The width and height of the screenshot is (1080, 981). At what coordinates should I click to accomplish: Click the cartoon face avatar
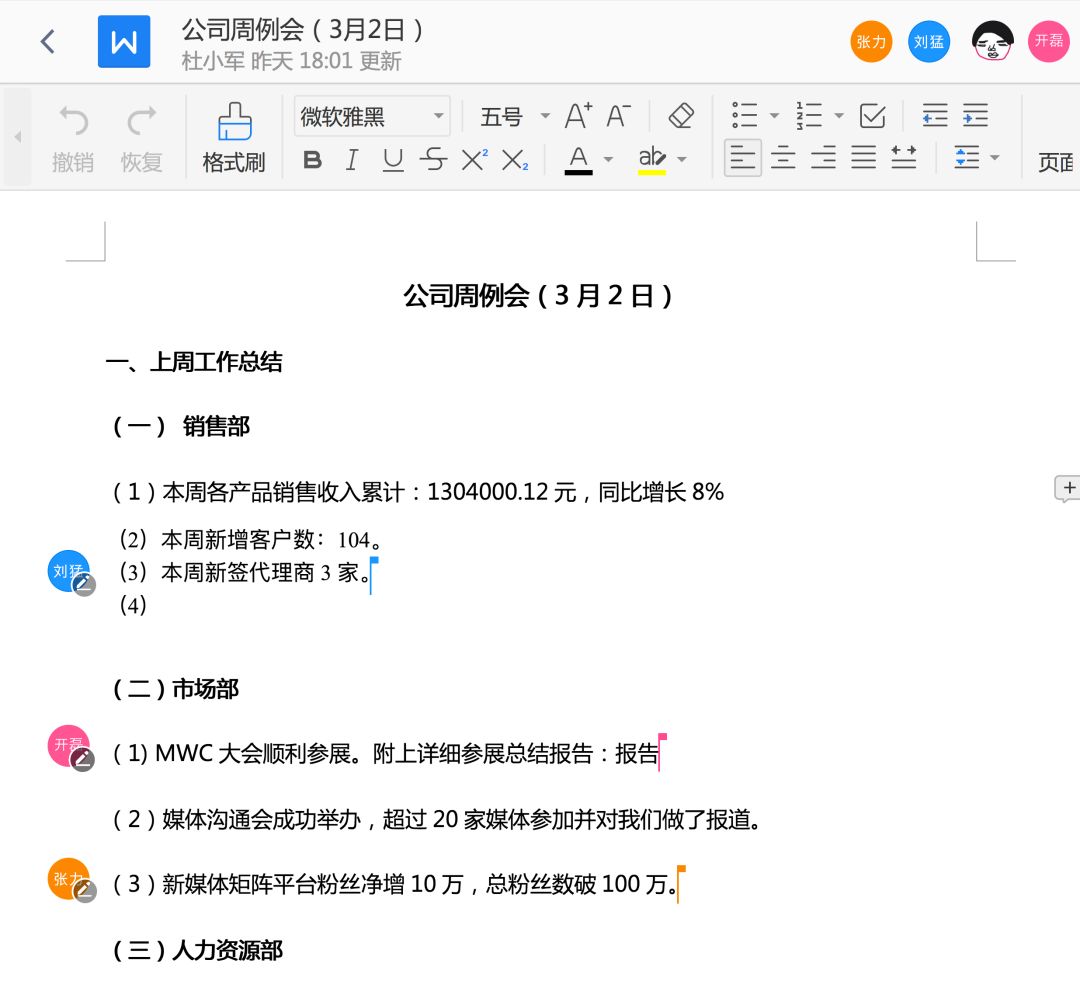coord(992,41)
